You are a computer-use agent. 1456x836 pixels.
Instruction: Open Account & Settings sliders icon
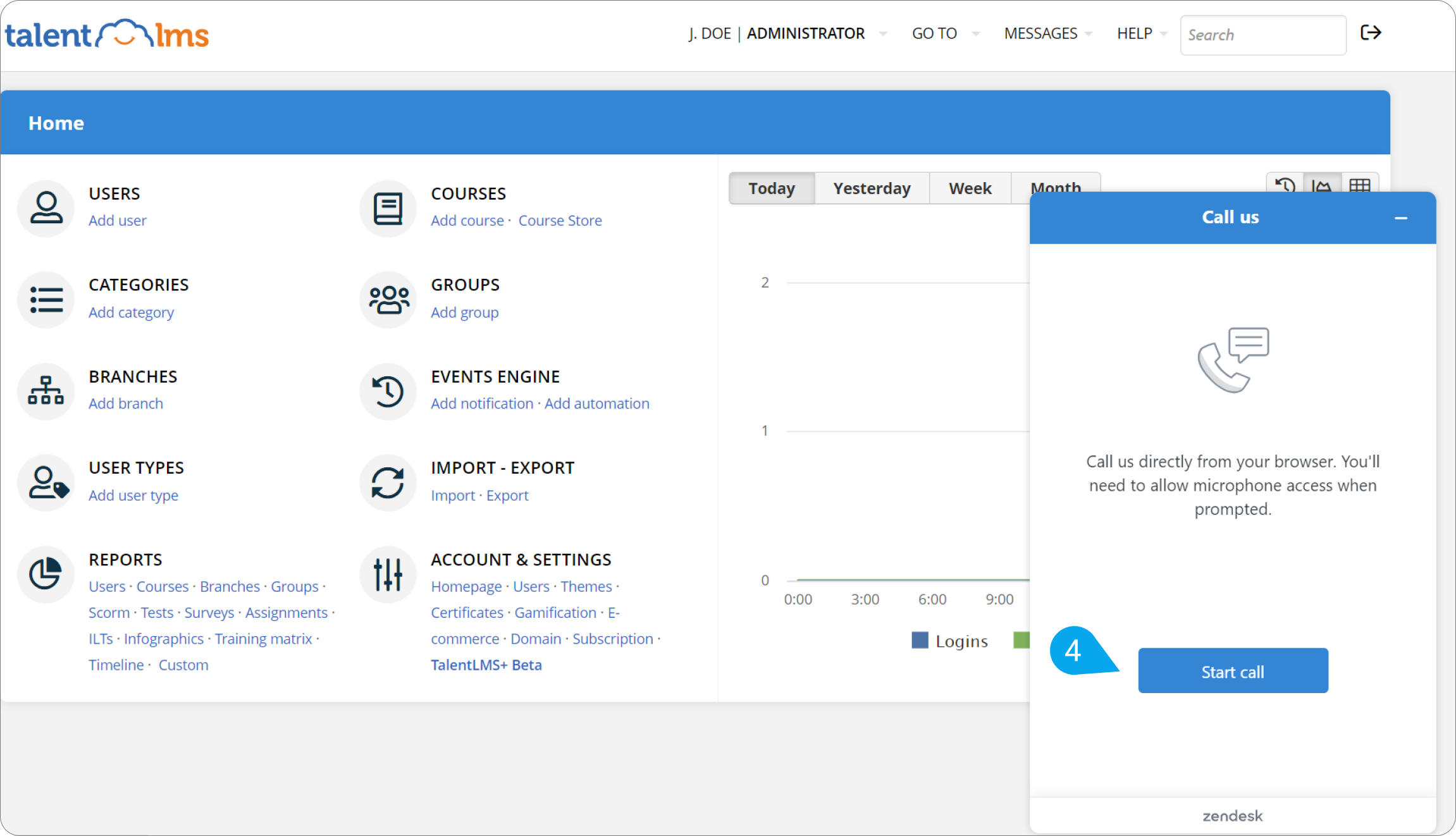388,574
